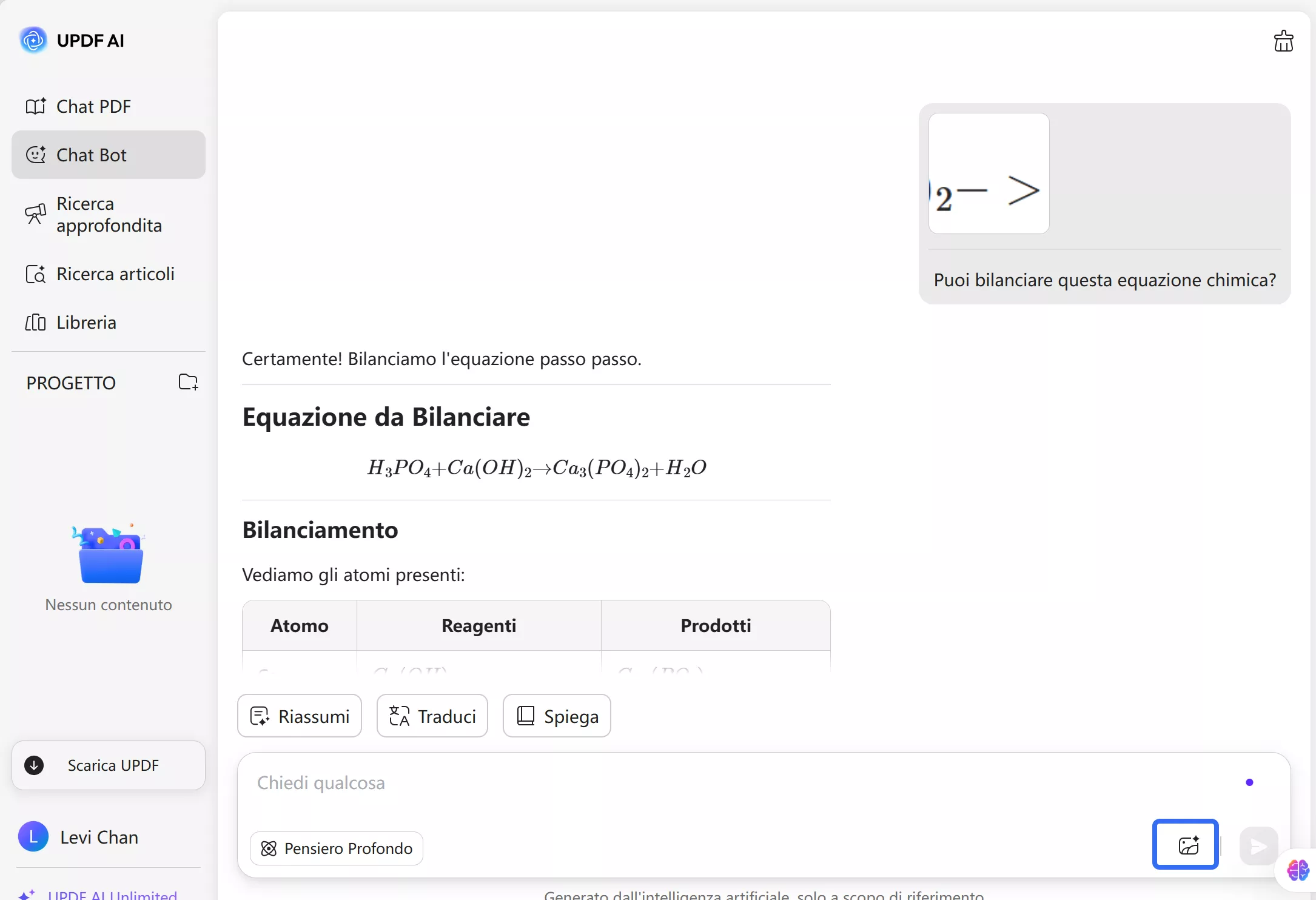The width and height of the screenshot is (1316, 900).
Task: Clear the chat with the broom icon
Action: 1283,41
